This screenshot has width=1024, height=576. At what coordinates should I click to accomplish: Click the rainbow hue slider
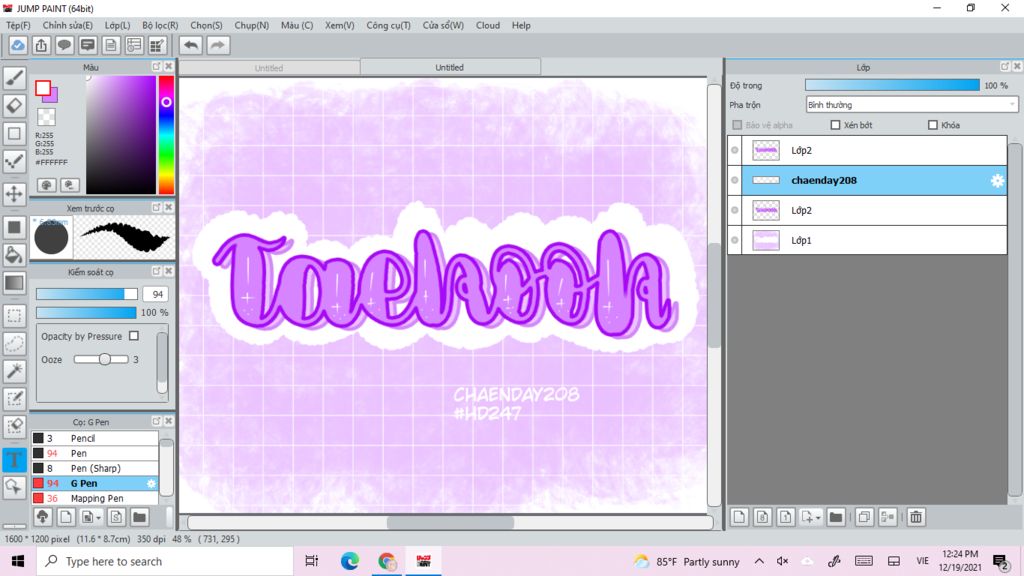point(166,135)
